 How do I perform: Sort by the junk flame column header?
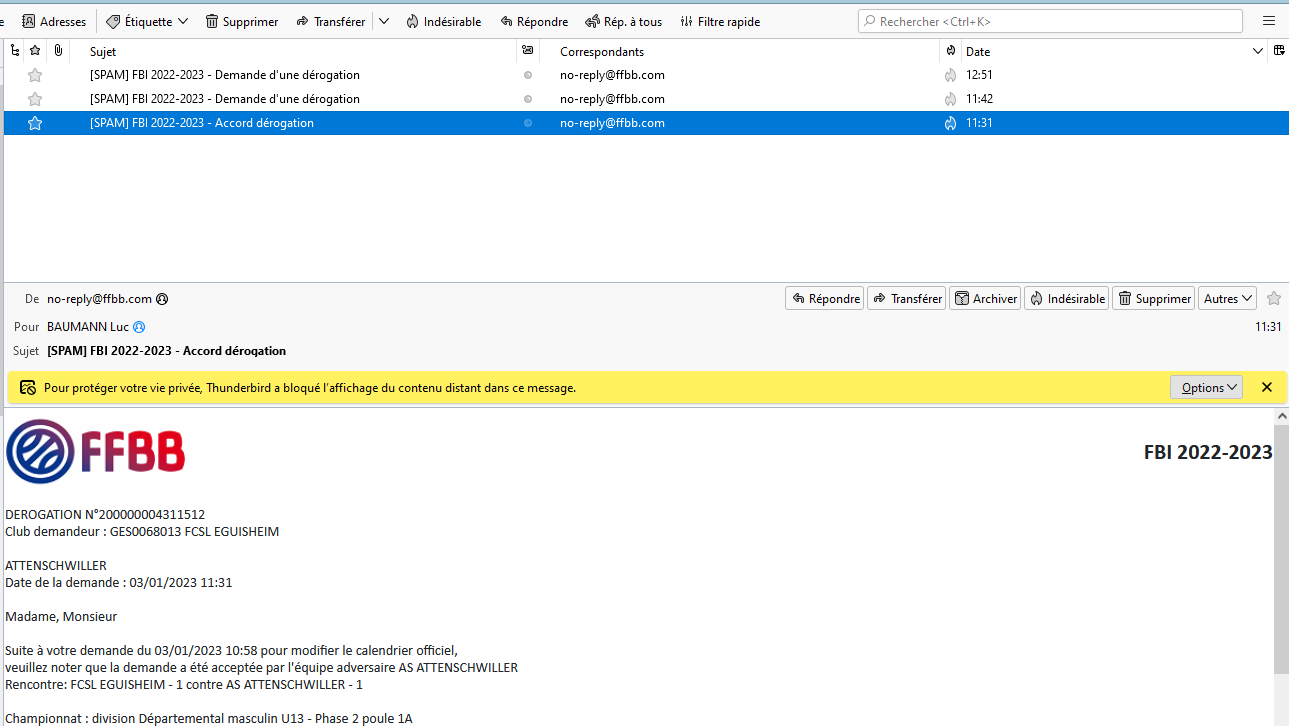point(949,51)
